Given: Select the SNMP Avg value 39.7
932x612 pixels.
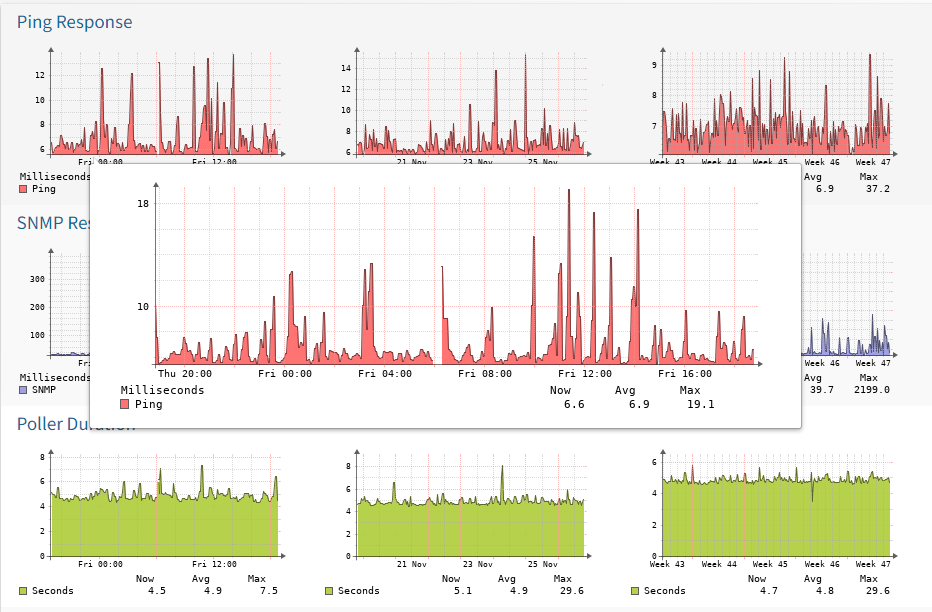Looking at the screenshot, I should 822,390.
